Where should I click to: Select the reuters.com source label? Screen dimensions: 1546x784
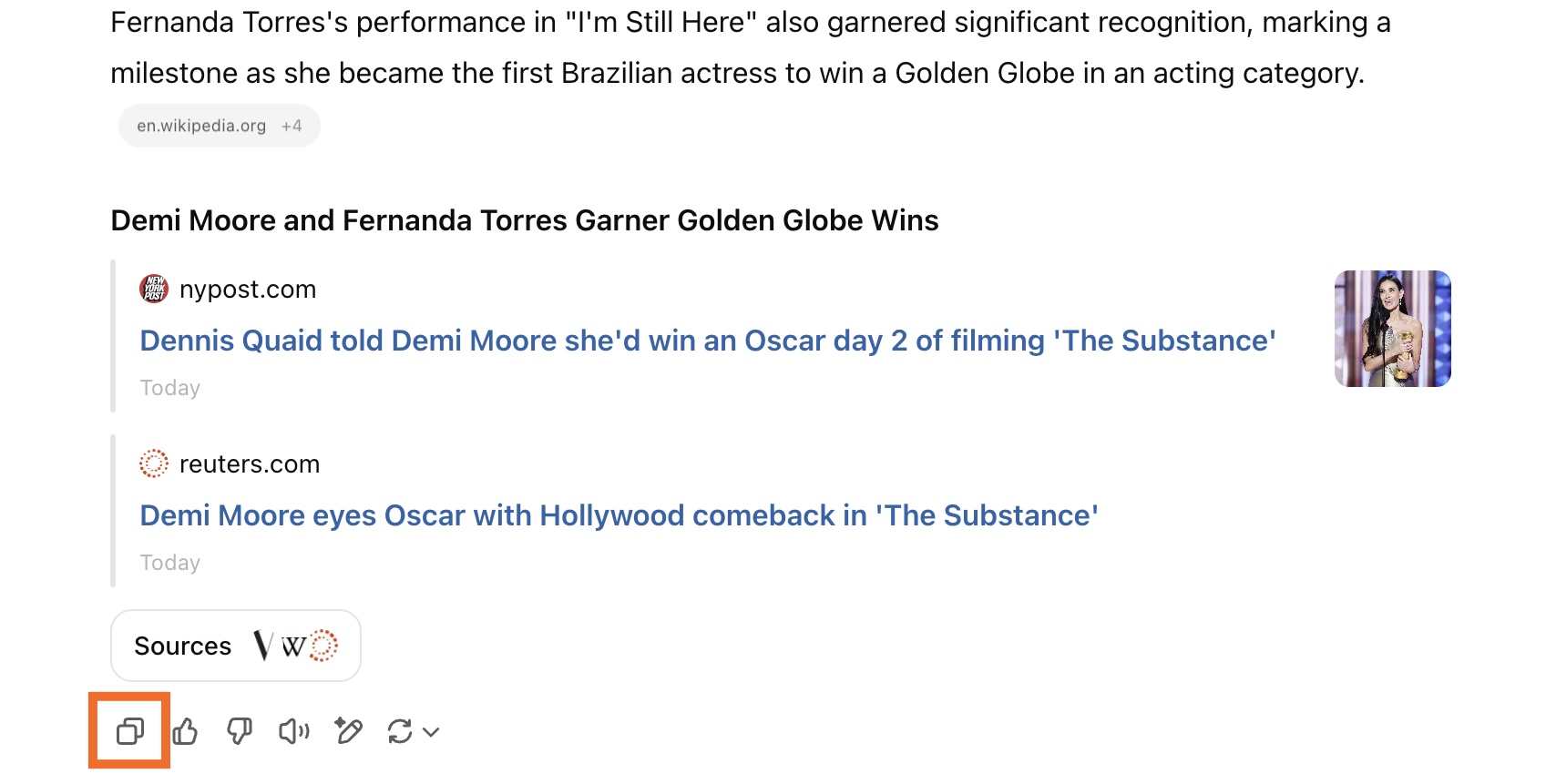(250, 464)
